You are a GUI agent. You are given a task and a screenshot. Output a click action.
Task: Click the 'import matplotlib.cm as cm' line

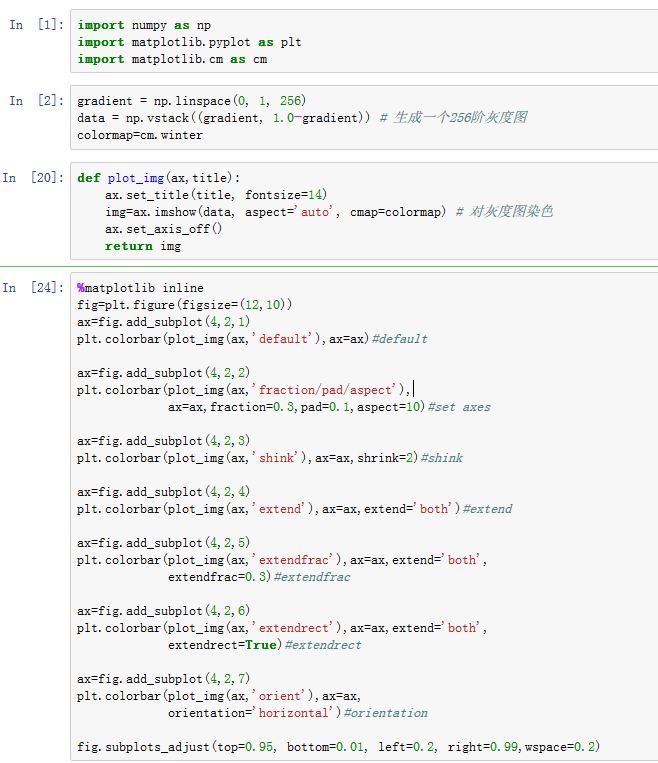point(172,59)
